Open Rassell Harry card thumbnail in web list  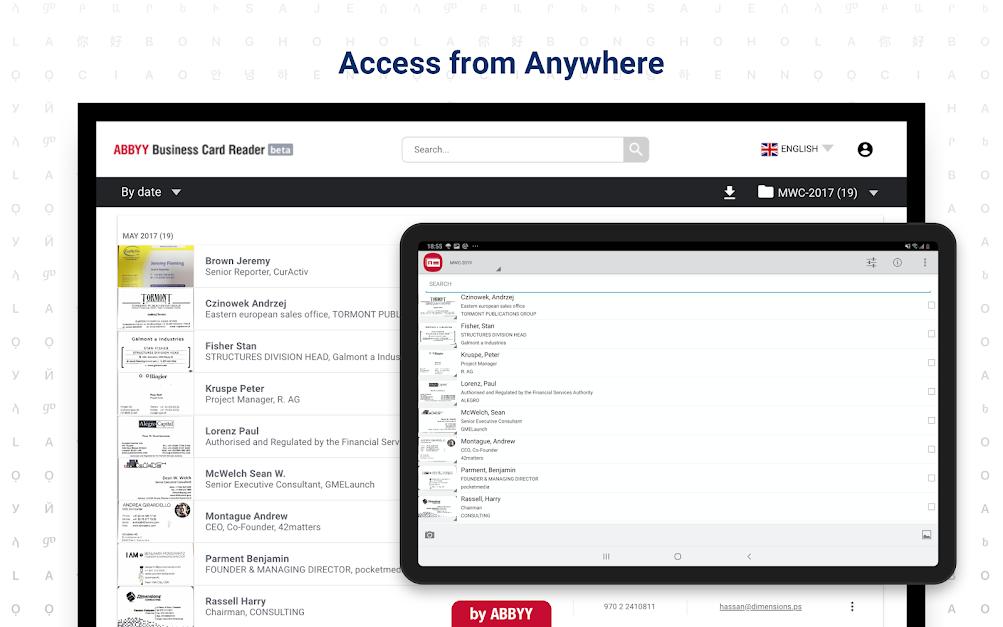(155, 607)
